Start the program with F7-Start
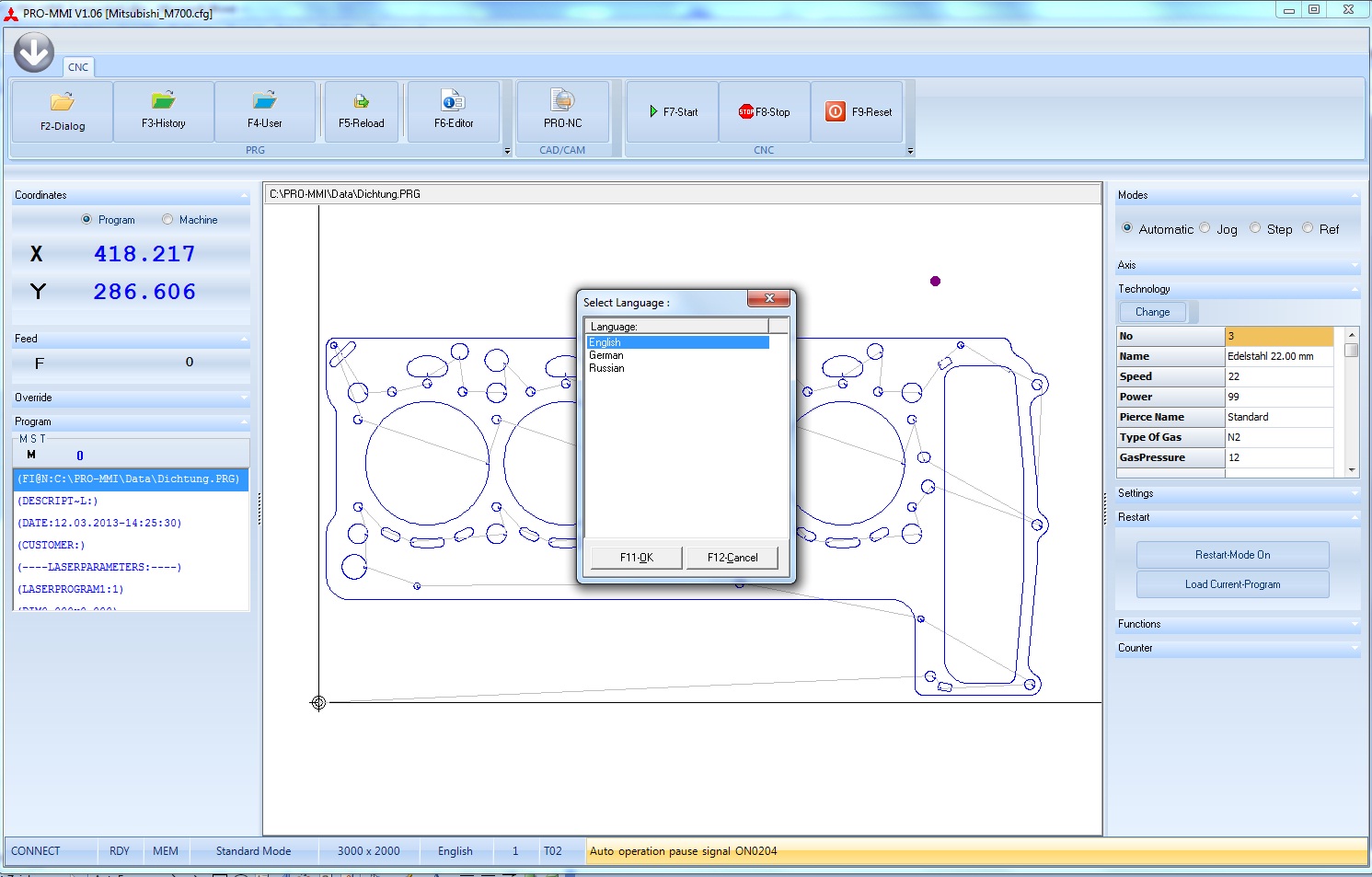 (x=673, y=112)
